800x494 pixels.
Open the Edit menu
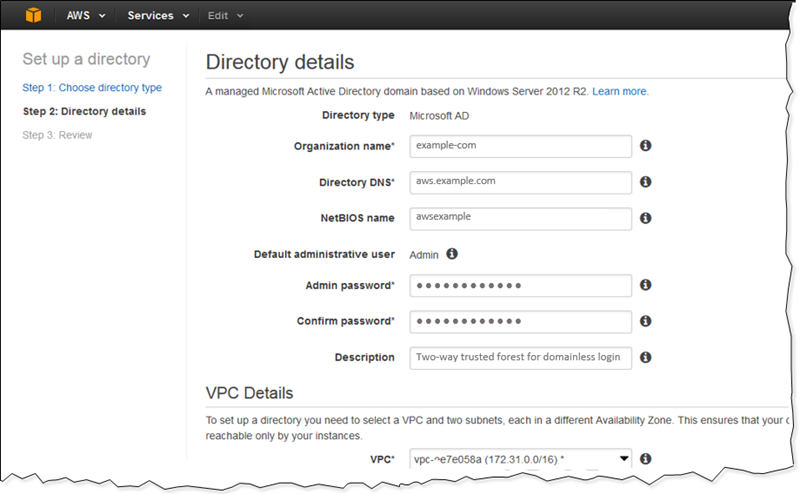click(x=225, y=16)
